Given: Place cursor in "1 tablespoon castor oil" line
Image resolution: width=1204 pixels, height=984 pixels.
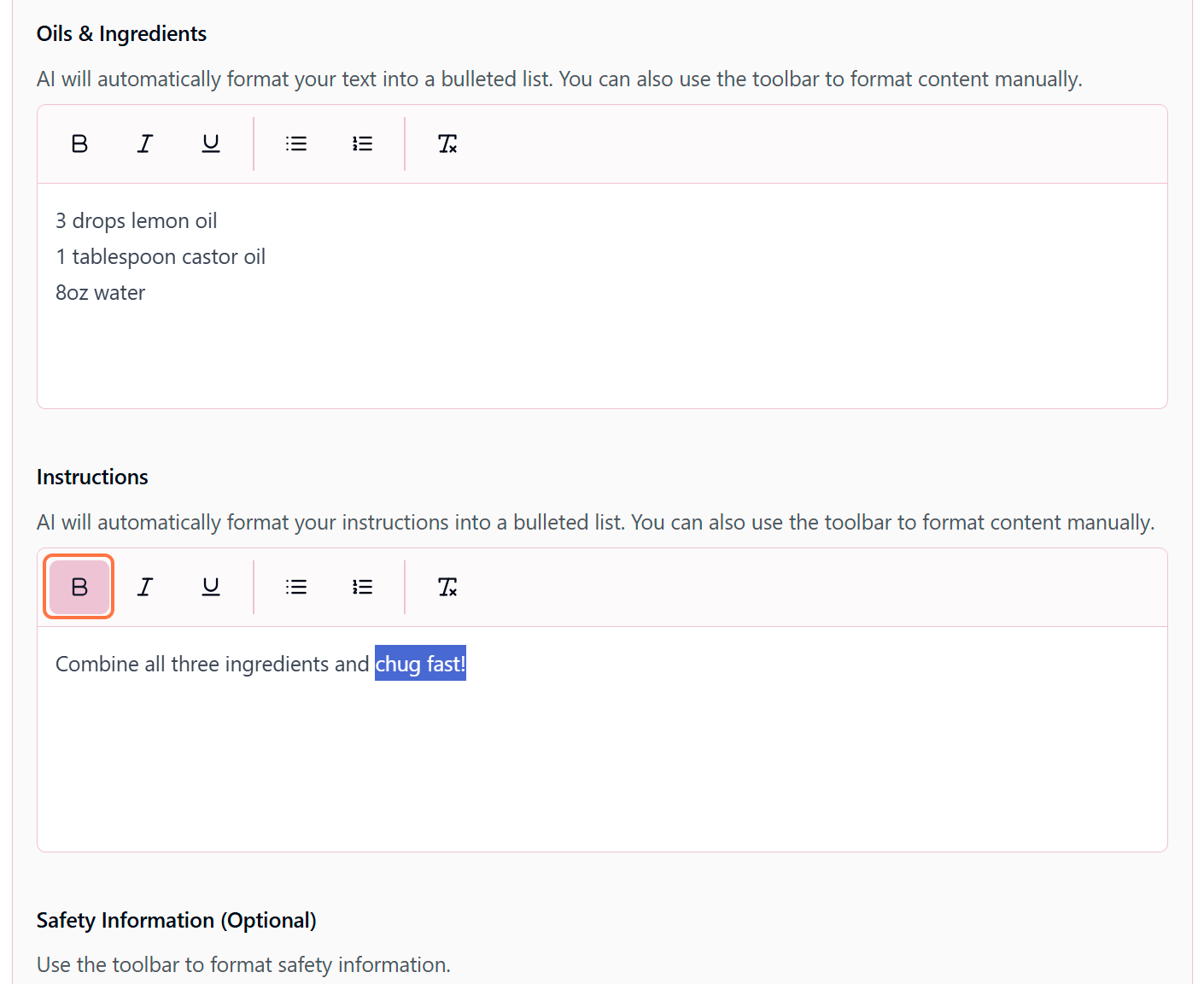Looking at the screenshot, I should 161,257.
